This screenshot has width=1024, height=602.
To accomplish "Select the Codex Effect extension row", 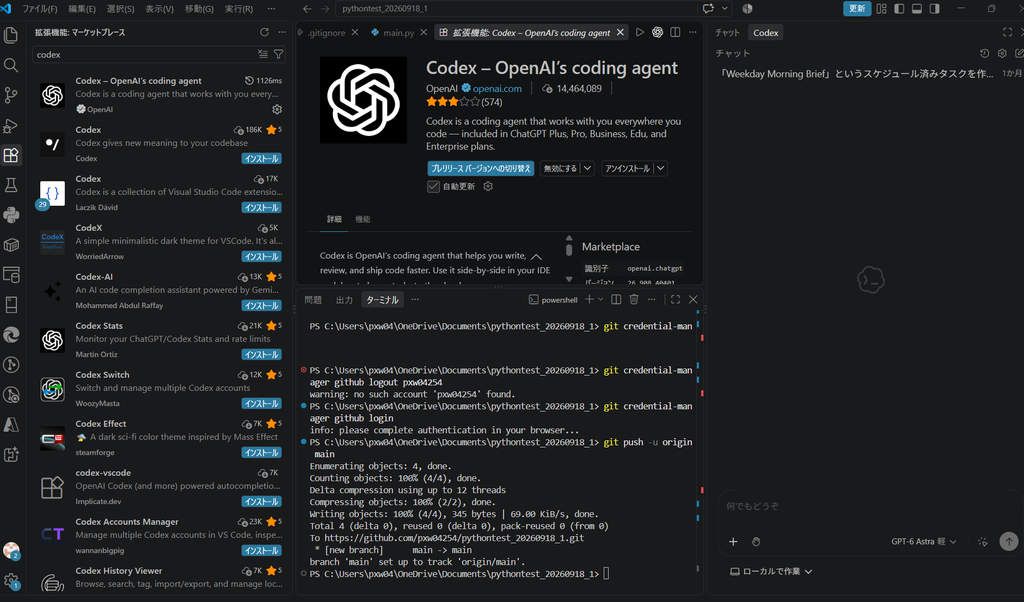I will click(x=159, y=437).
